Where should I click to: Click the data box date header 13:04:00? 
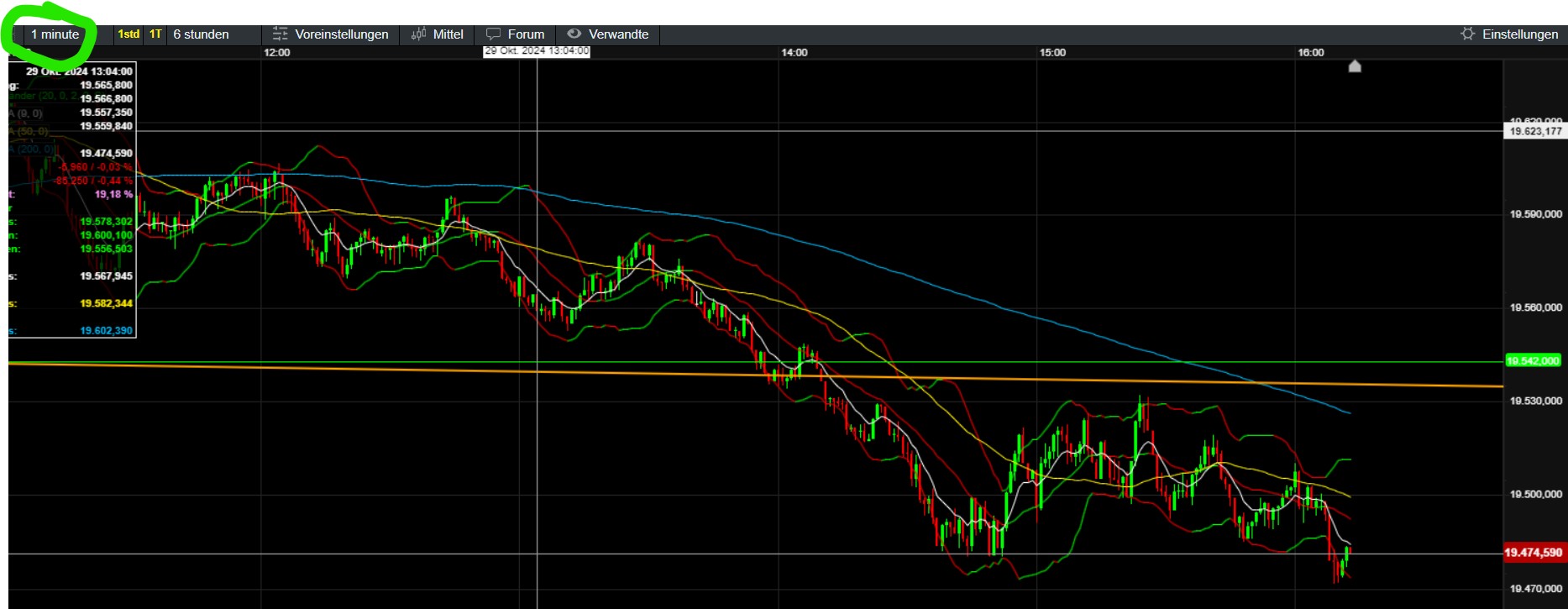[79, 71]
